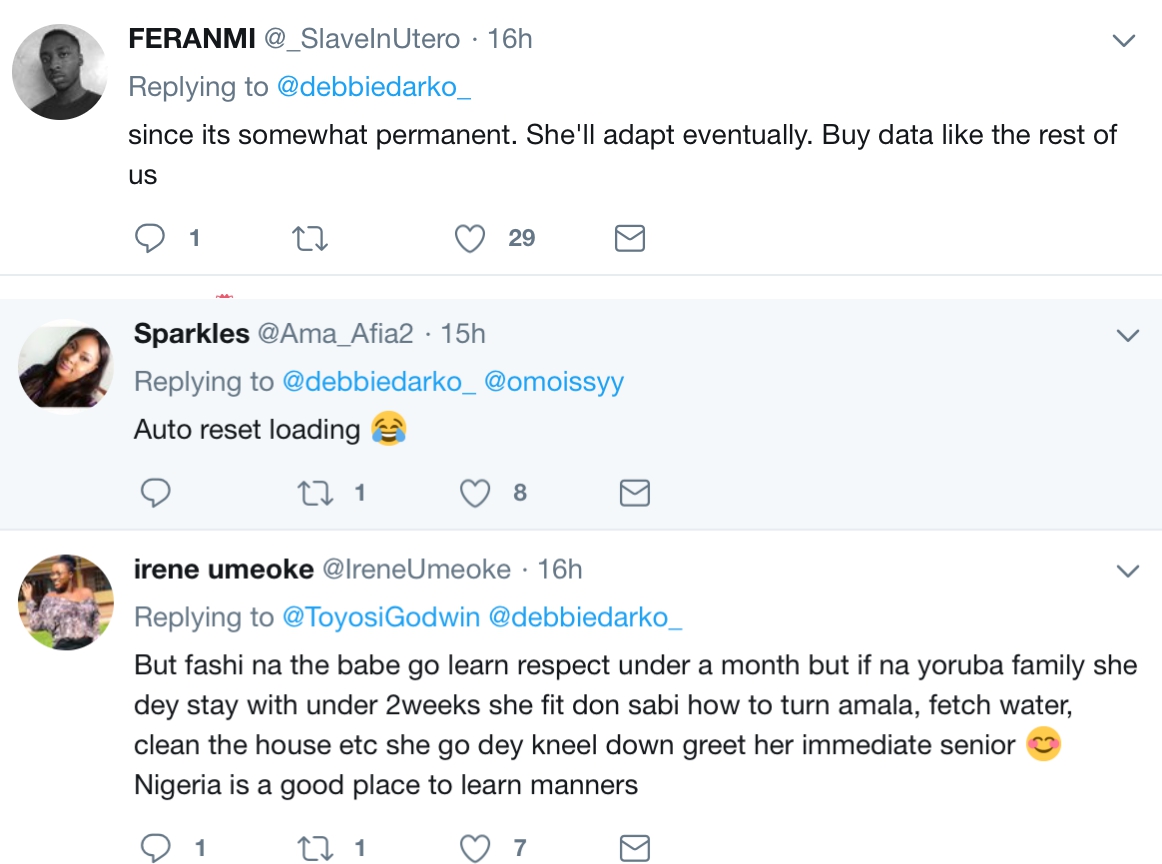The width and height of the screenshot is (1162, 864).
Task: Like irene umeoke's tweet
Action: 475,848
